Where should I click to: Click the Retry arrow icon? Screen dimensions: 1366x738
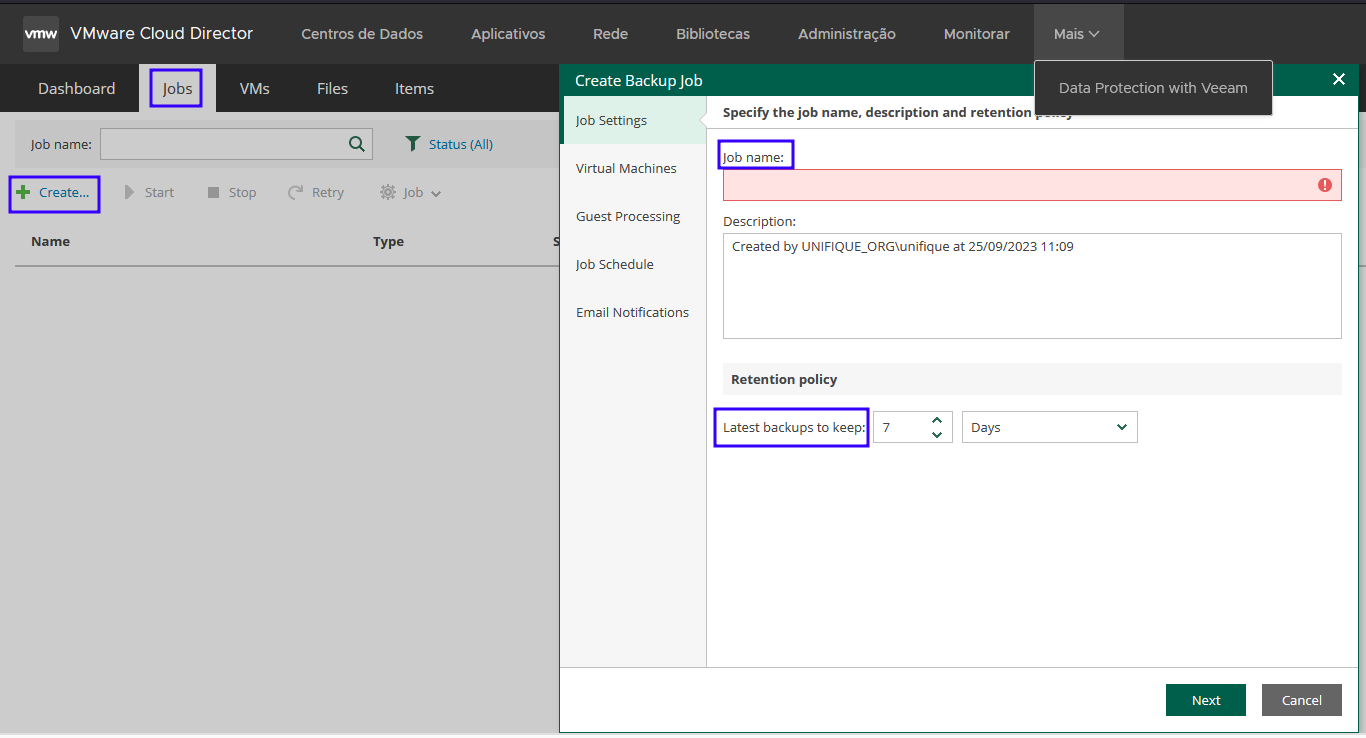click(295, 192)
